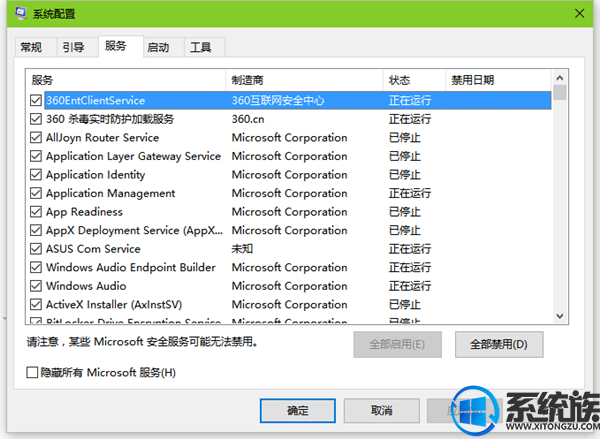Image resolution: width=600 pixels, height=439 pixels.
Task: Click Microsoft Corporation cell of App Readiness
Action: click(289, 212)
